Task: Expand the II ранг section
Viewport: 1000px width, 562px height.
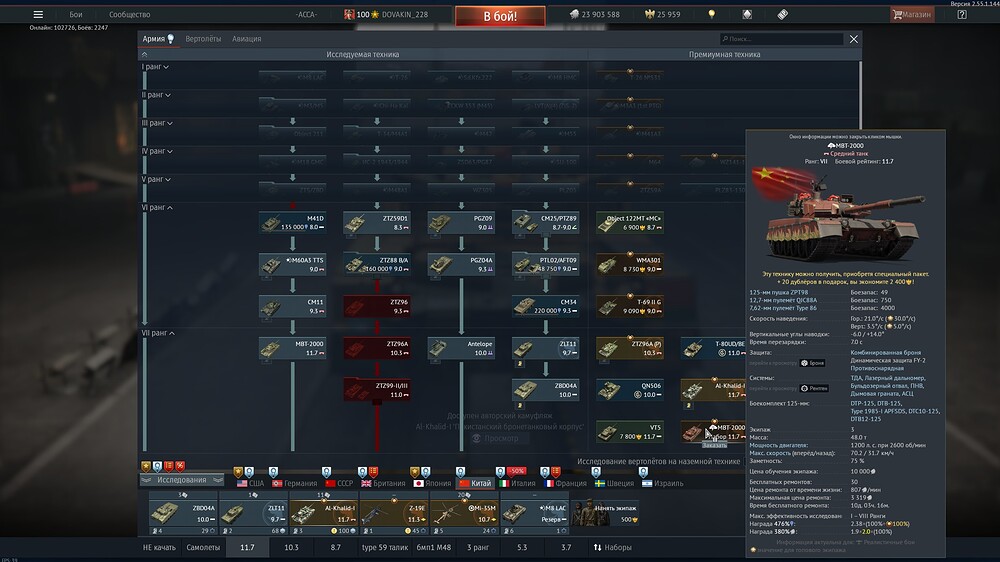Action: tap(156, 94)
